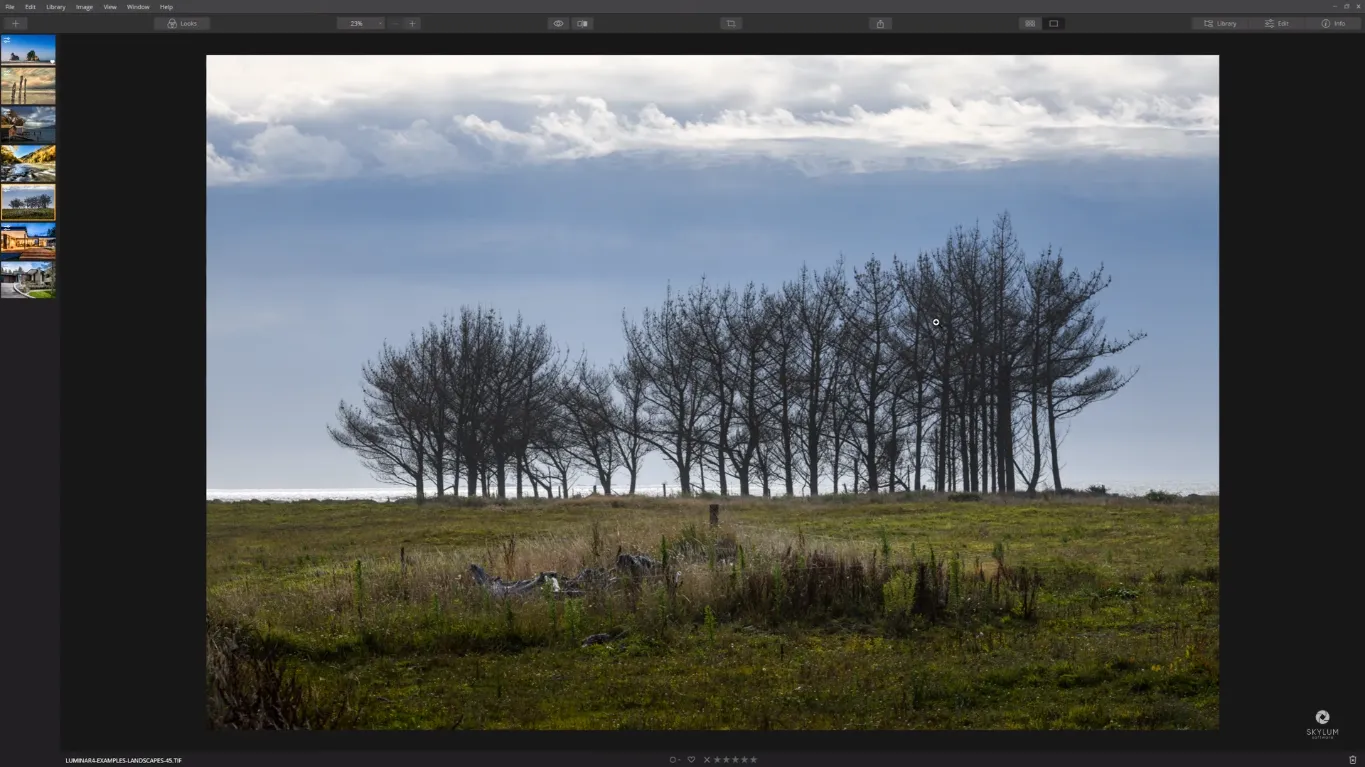Screen dimensions: 1365x767
Task: Open the Image menu
Action: 84,7
